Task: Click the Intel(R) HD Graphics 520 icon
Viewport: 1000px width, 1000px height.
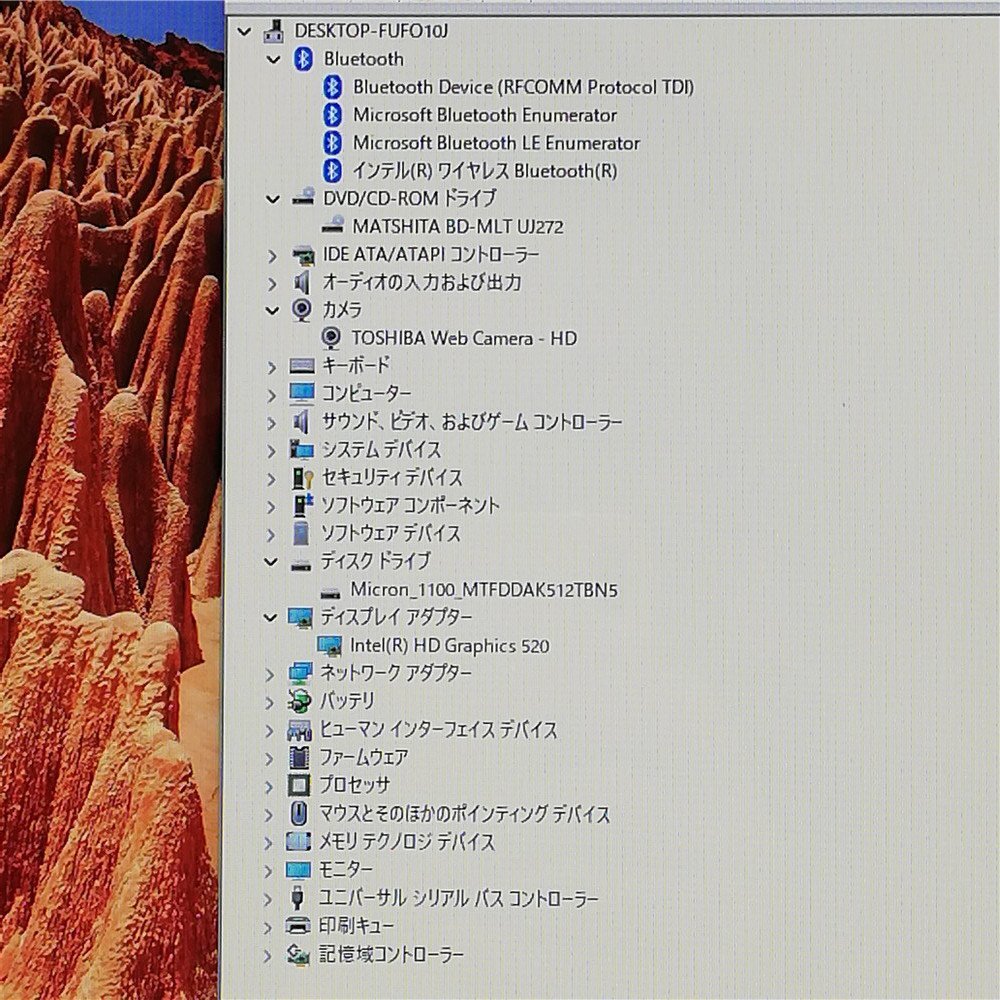Action: [329, 645]
